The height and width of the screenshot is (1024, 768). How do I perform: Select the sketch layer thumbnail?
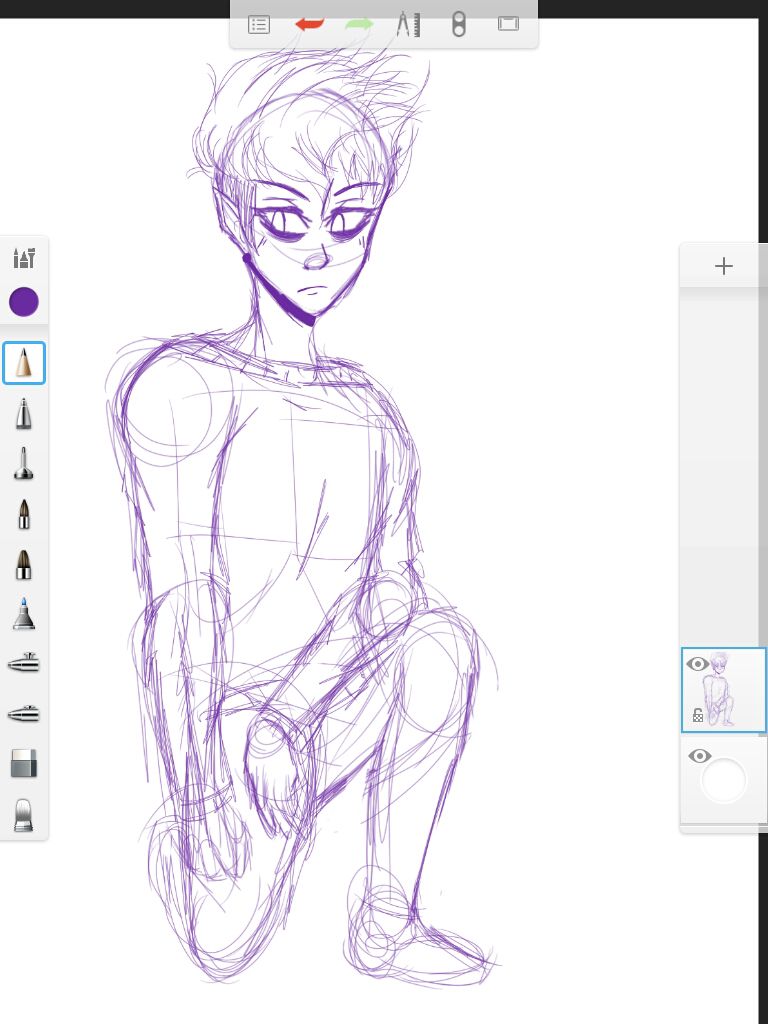(724, 690)
